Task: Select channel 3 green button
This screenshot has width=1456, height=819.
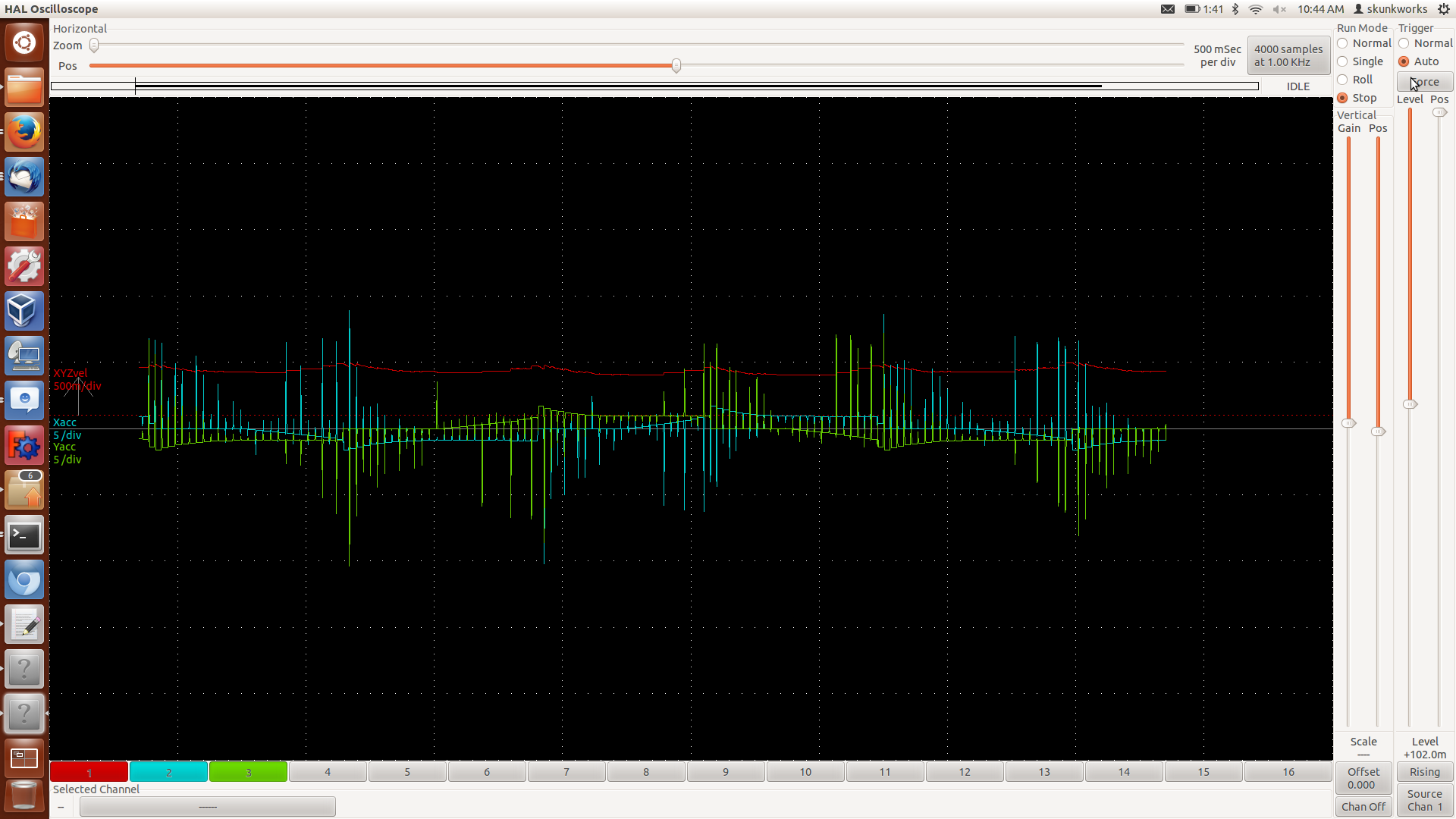Action: click(x=248, y=772)
